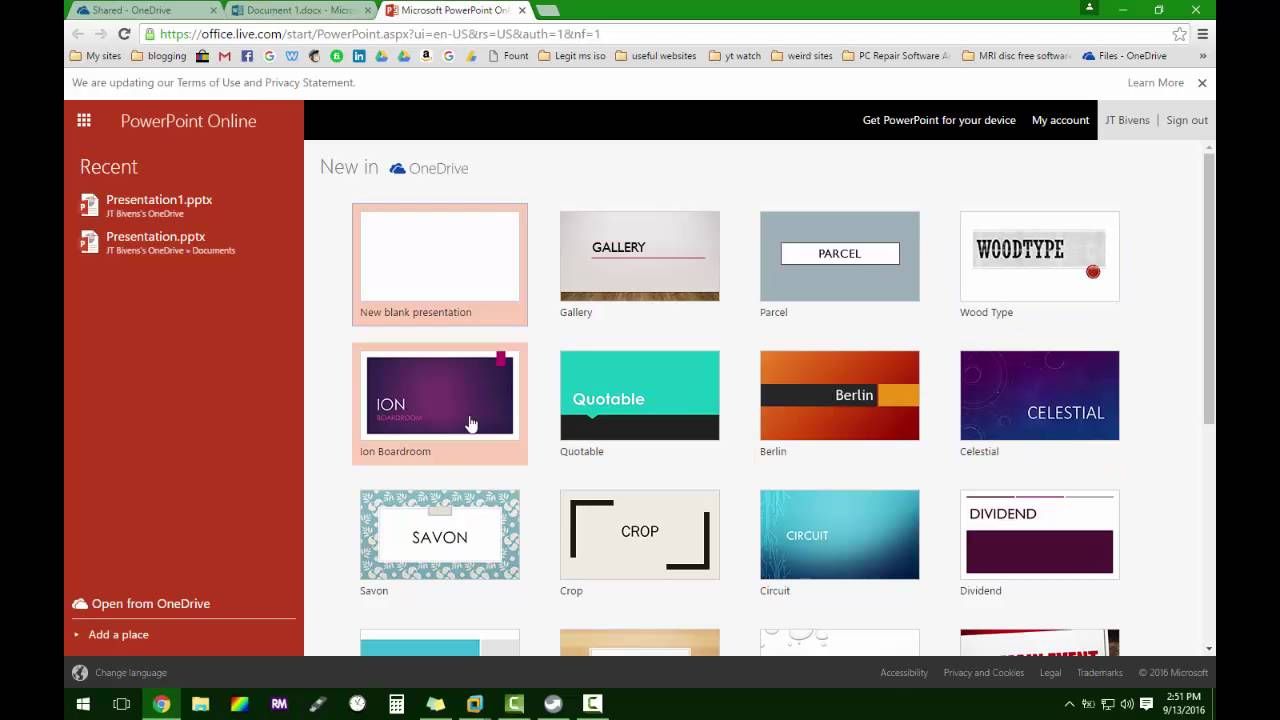
Task: Open the clock app taskbar icon
Action: pos(357,704)
